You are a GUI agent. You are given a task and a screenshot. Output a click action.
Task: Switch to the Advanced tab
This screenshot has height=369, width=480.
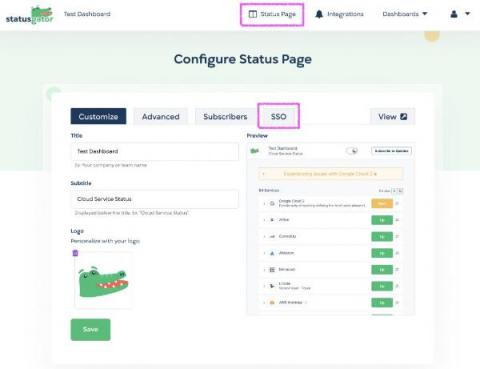point(161,116)
